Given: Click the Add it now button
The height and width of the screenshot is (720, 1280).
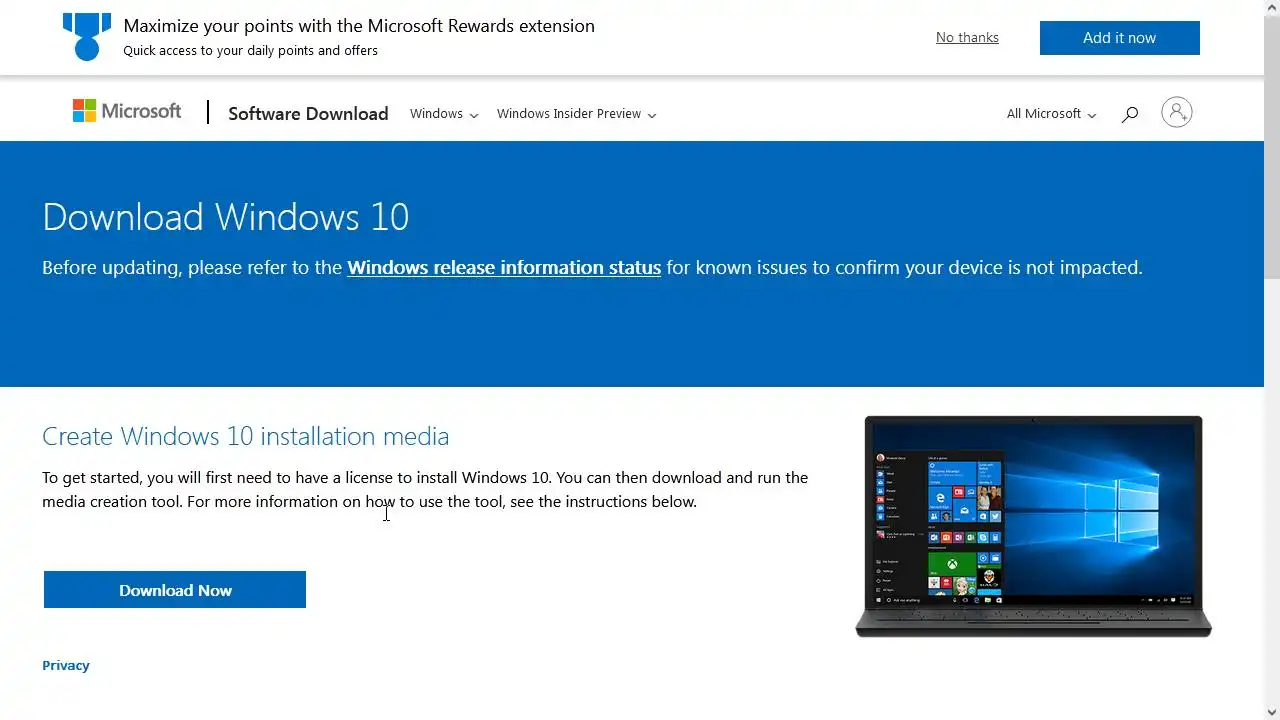Looking at the screenshot, I should (1119, 38).
